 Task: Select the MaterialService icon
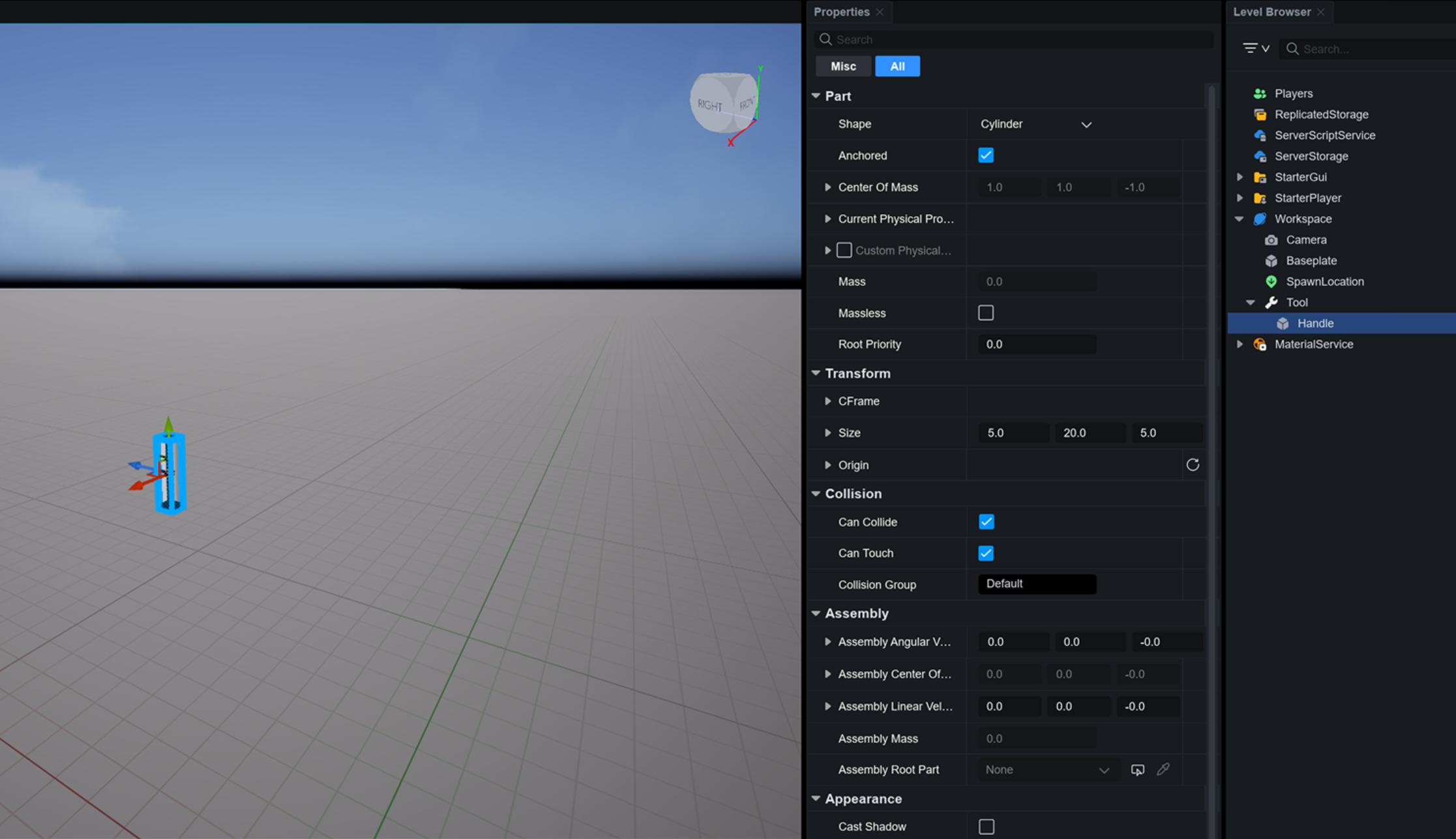1260,344
